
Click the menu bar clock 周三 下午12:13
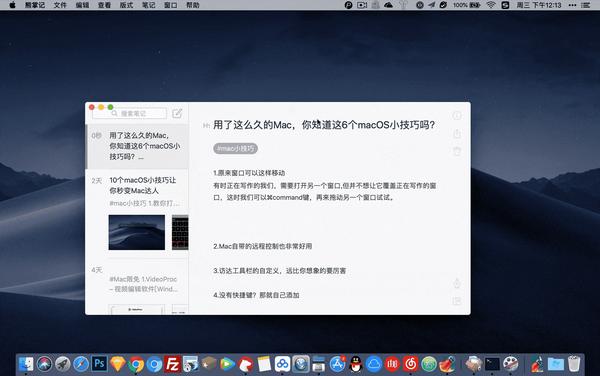click(x=538, y=5)
